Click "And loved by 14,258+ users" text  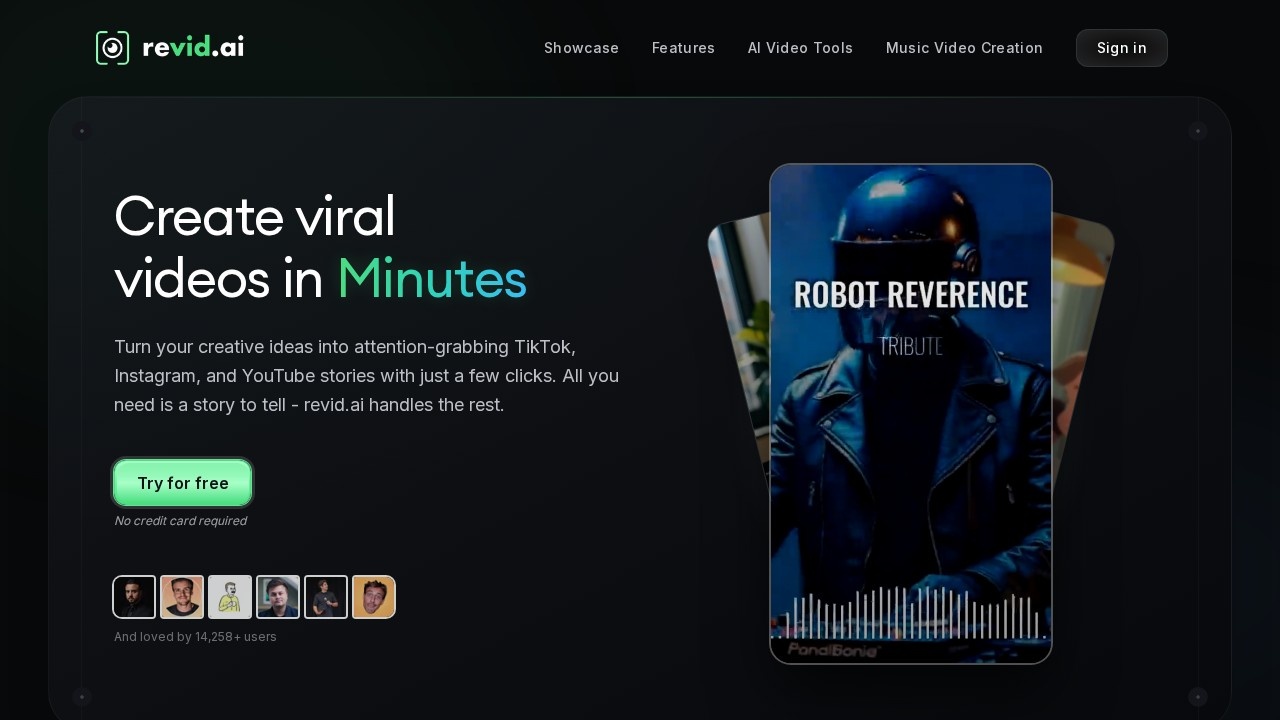195,637
